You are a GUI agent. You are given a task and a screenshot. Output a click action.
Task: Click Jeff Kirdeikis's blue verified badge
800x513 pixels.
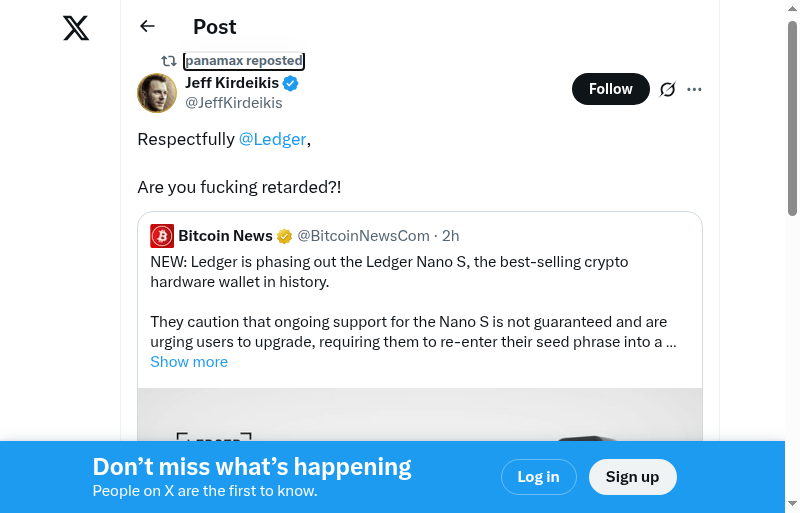click(x=291, y=83)
